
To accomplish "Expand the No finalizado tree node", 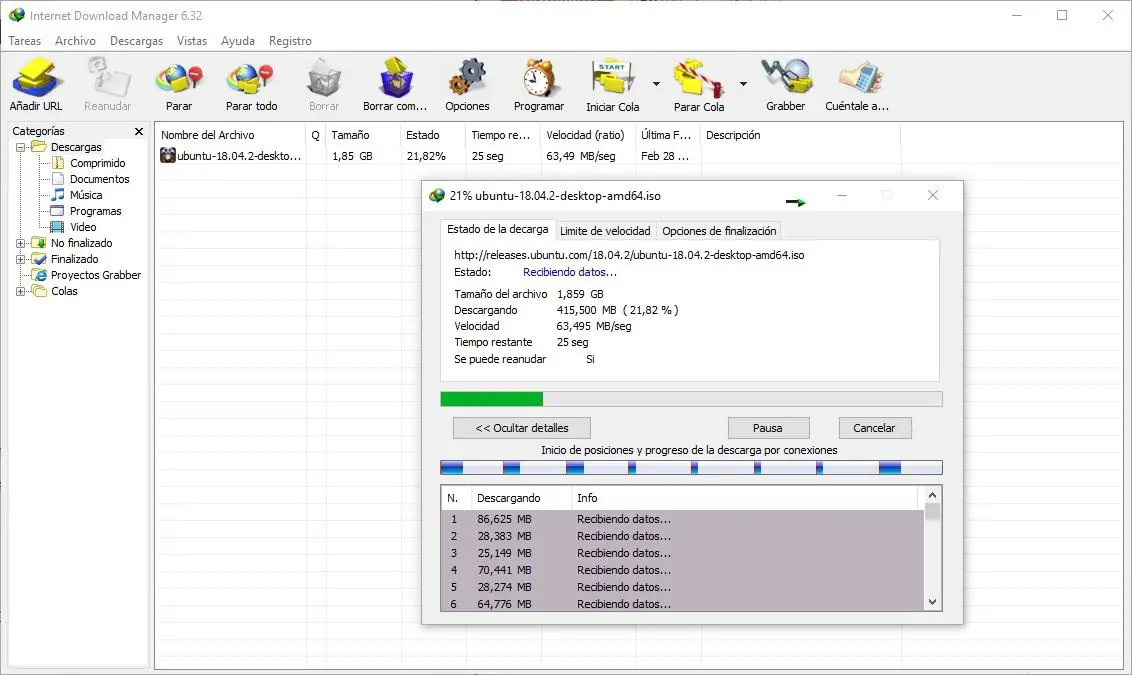I will (20, 243).
